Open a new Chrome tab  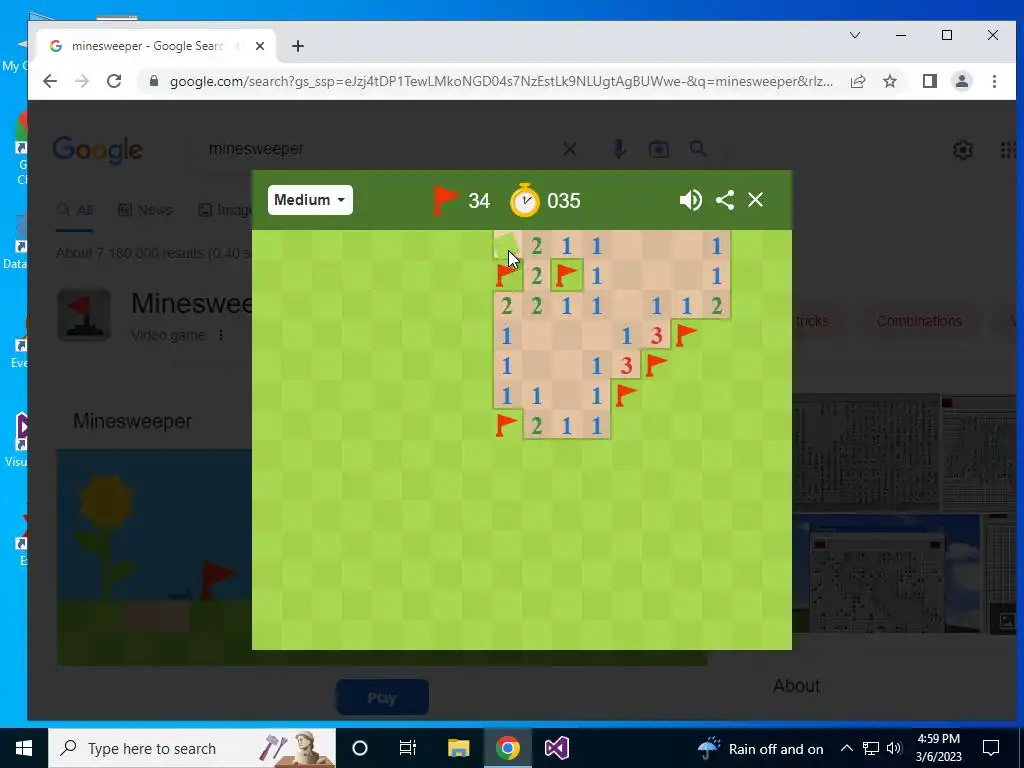(x=298, y=46)
